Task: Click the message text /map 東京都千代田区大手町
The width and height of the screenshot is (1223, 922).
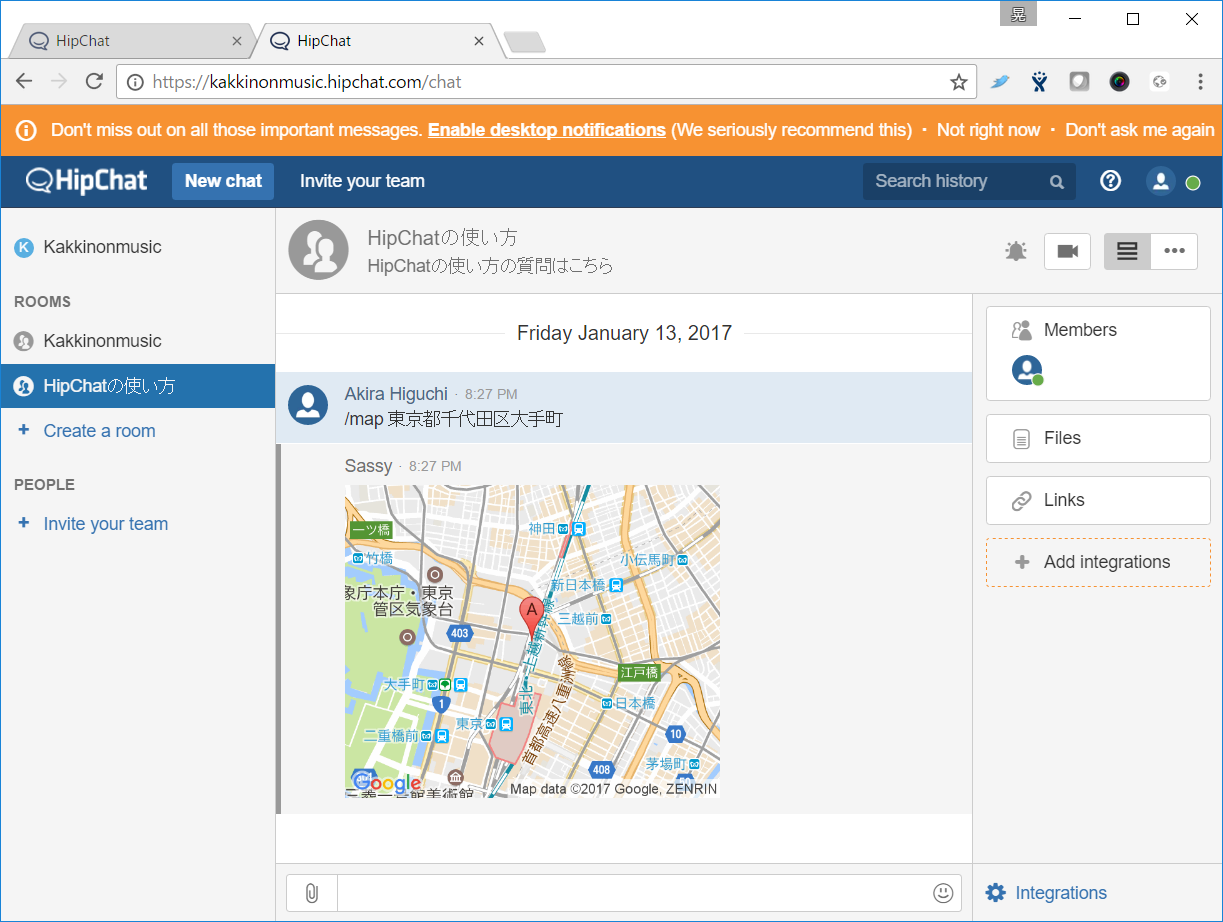Action: coord(454,419)
